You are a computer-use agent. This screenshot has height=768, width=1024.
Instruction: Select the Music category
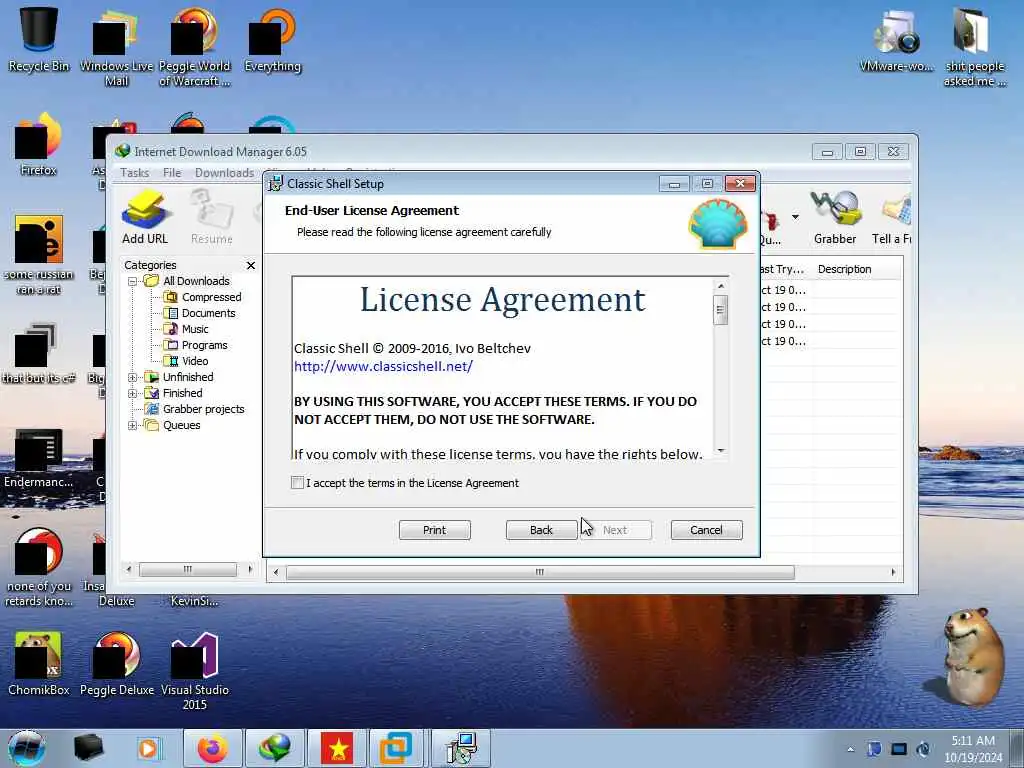click(195, 329)
